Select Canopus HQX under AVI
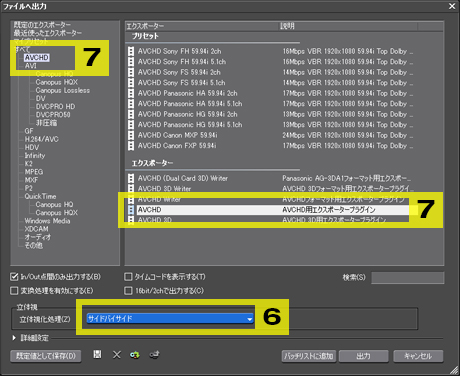The height and width of the screenshot is (376, 460). point(57,82)
